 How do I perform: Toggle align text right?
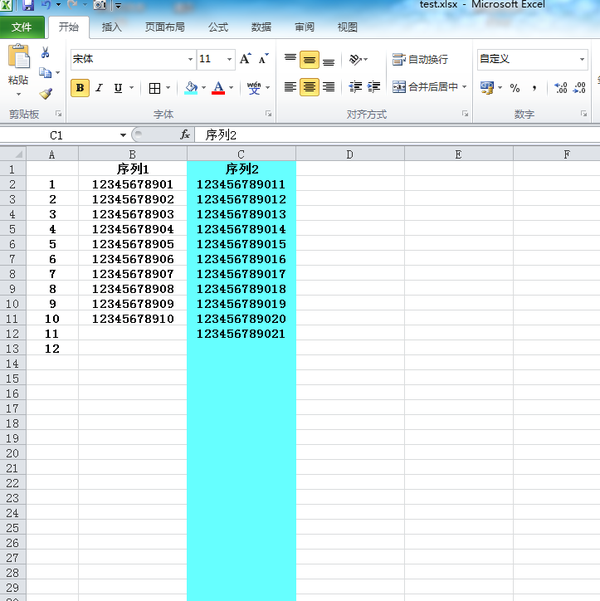(x=329, y=87)
